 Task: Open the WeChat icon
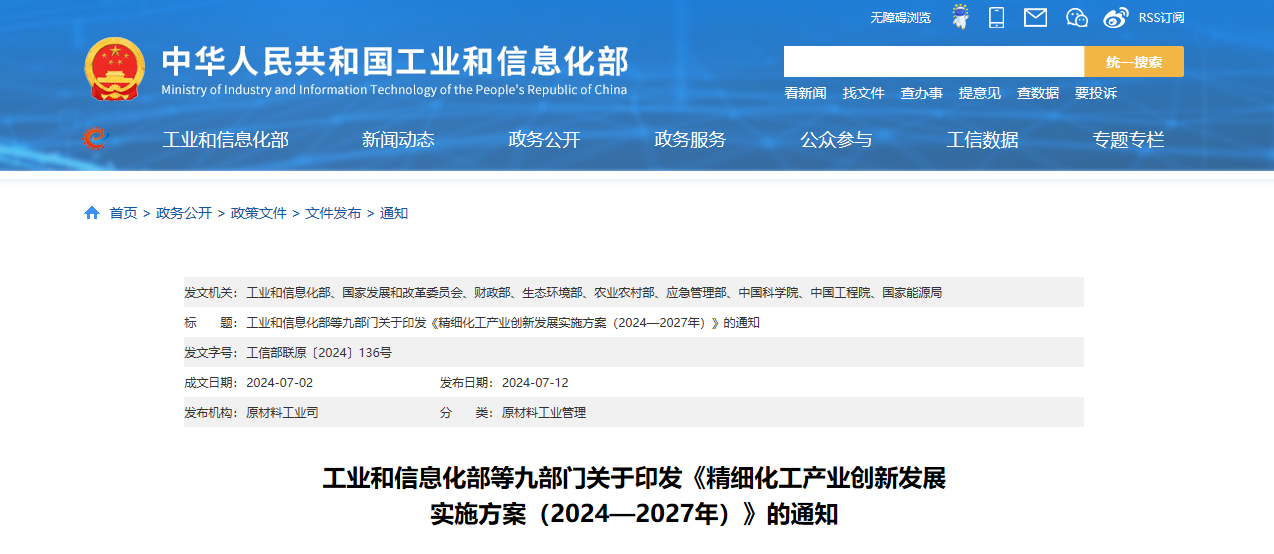1077,17
